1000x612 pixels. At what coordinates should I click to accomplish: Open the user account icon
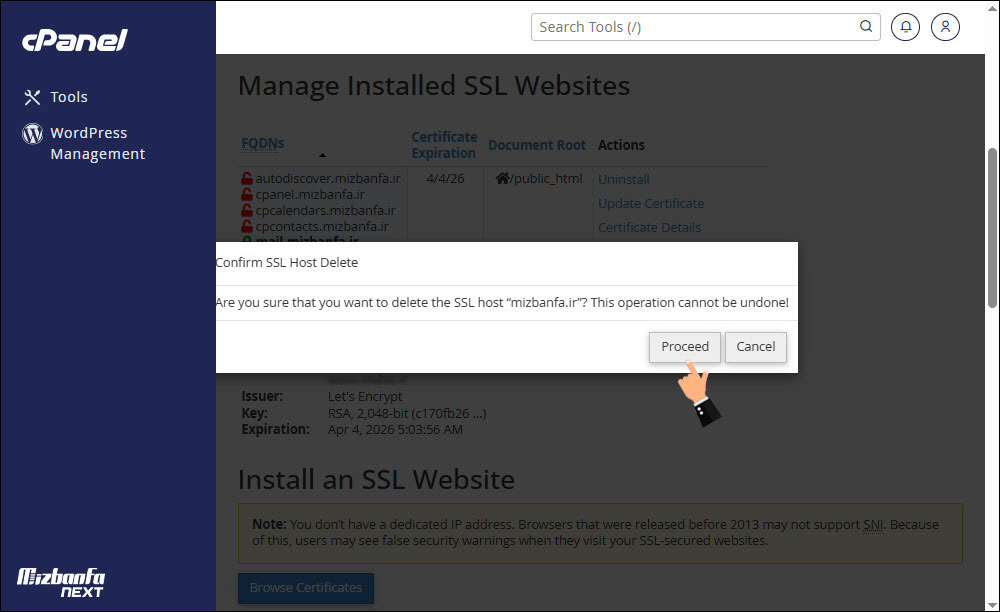point(945,27)
